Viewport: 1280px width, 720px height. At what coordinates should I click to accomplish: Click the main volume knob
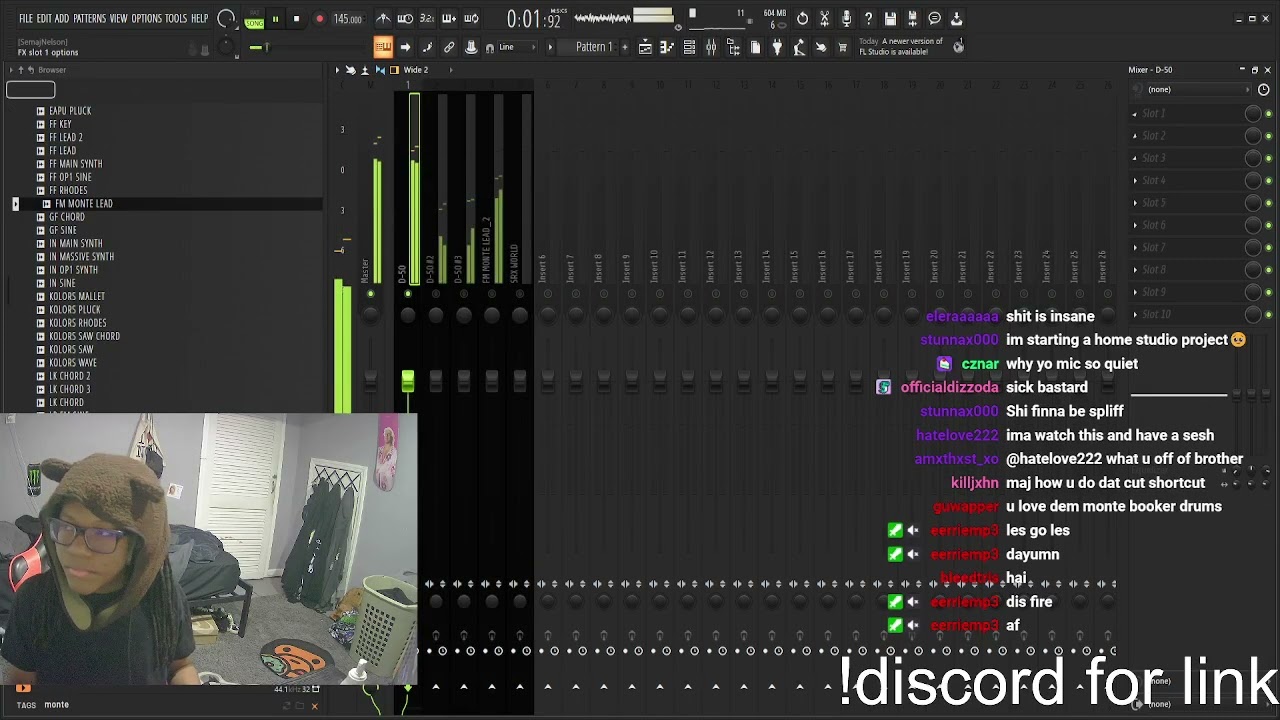pyautogui.click(x=226, y=19)
